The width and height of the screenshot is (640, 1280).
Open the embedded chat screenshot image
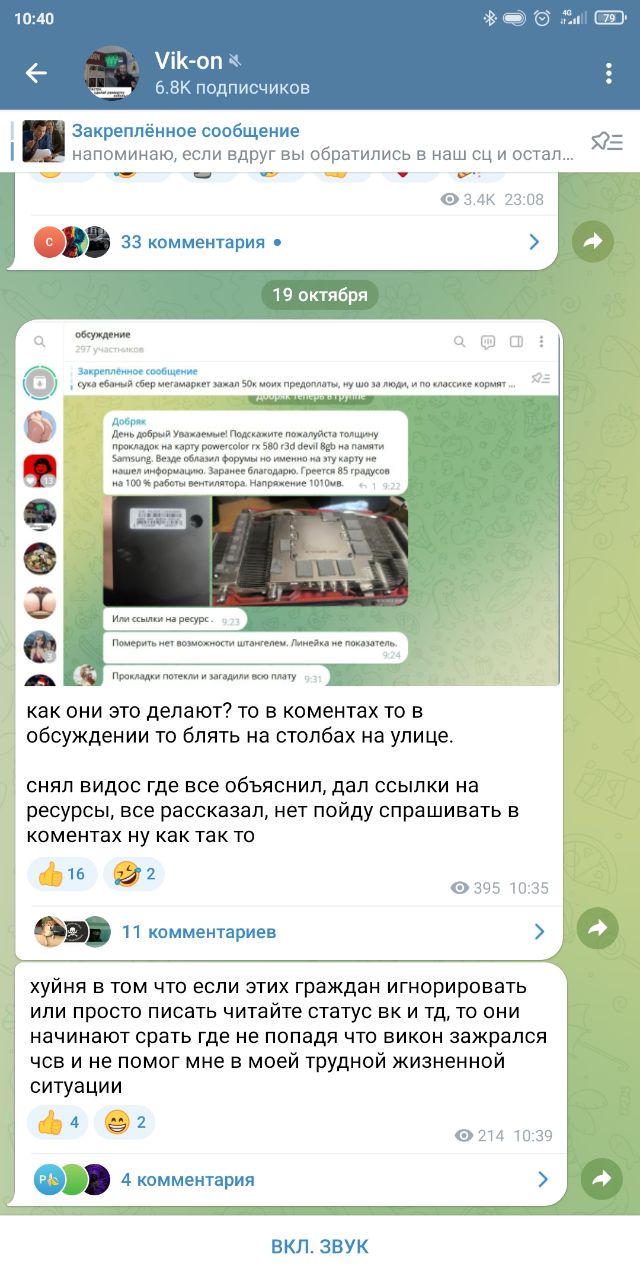point(289,505)
